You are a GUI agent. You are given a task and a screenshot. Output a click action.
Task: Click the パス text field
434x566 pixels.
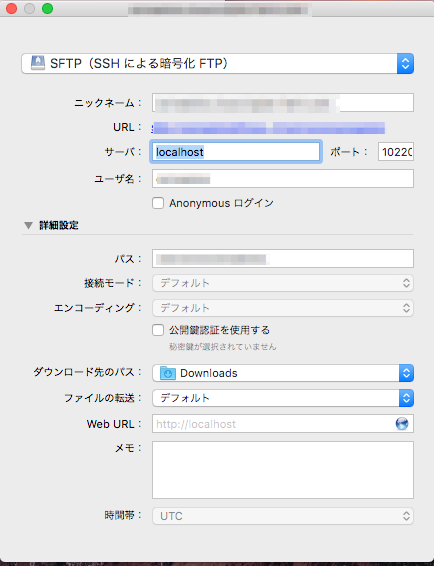283,258
